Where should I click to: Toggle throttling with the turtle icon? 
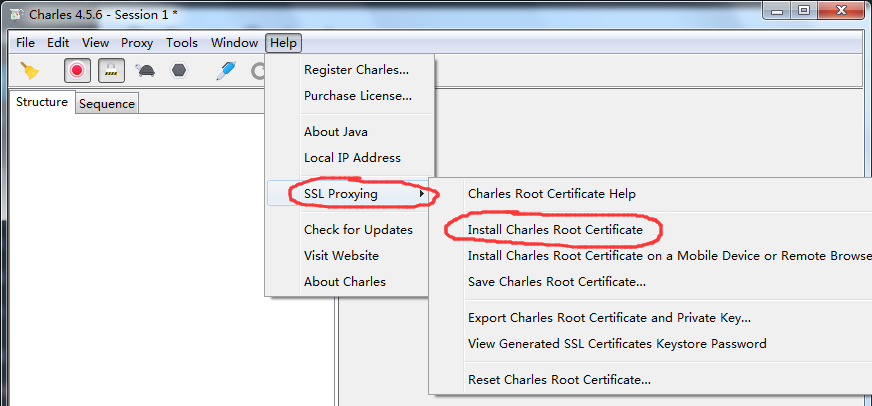(x=145, y=71)
